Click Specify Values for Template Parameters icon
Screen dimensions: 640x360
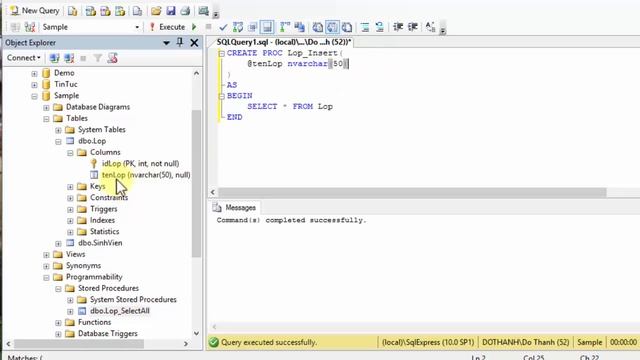(x=430, y=27)
